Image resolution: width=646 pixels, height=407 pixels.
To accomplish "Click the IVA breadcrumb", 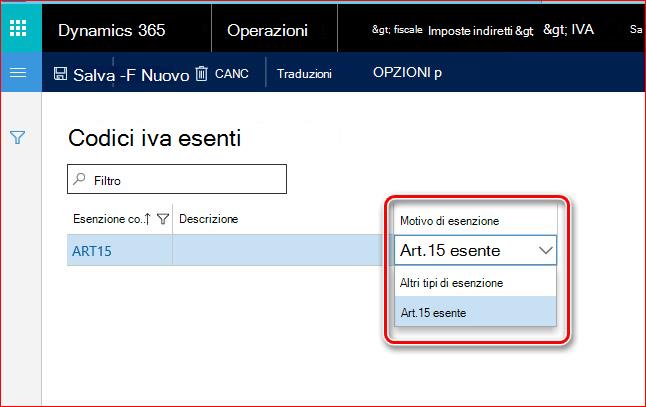I will [569, 30].
